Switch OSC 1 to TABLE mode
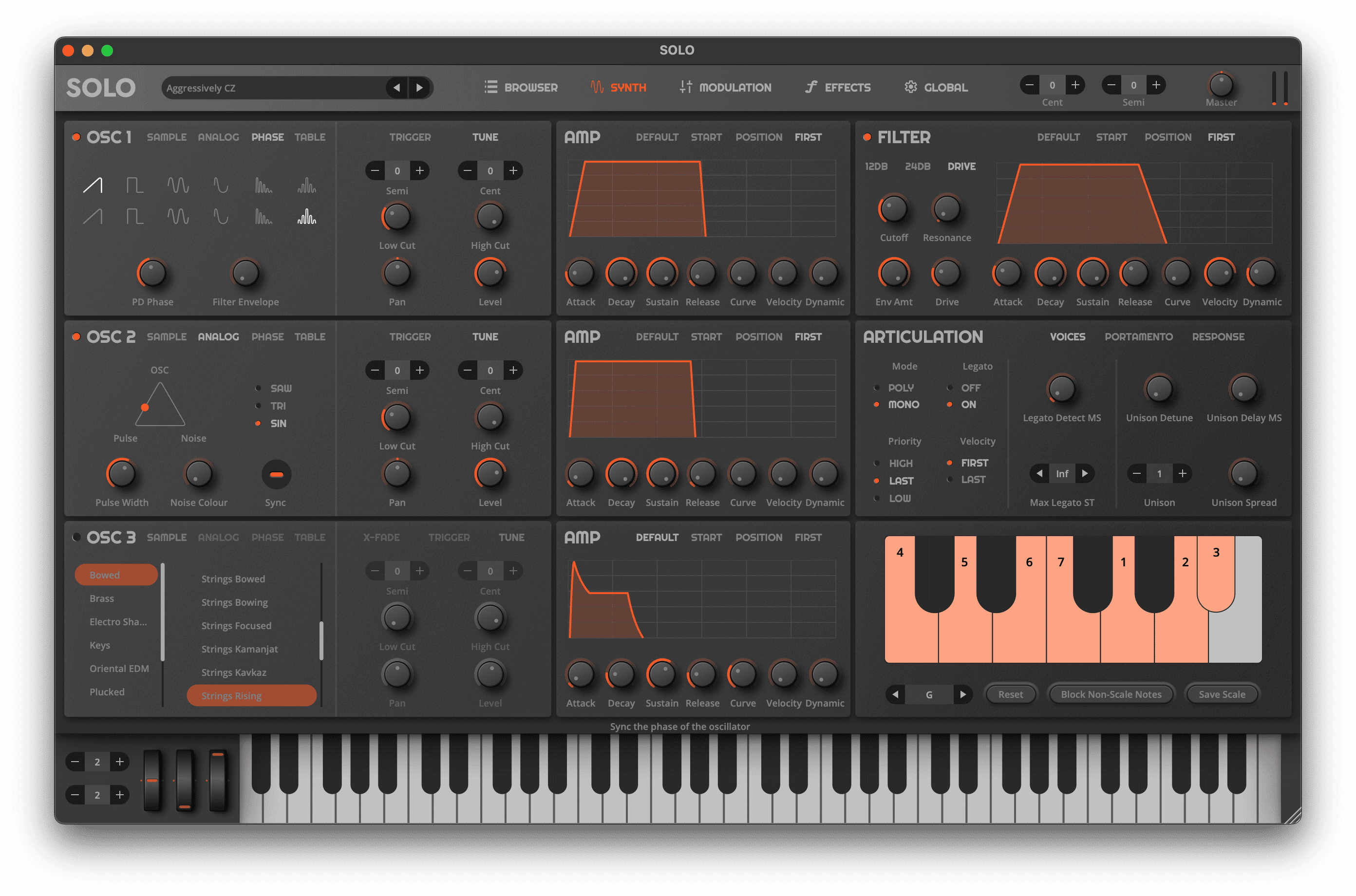The image size is (1356, 896). [310, 137]
